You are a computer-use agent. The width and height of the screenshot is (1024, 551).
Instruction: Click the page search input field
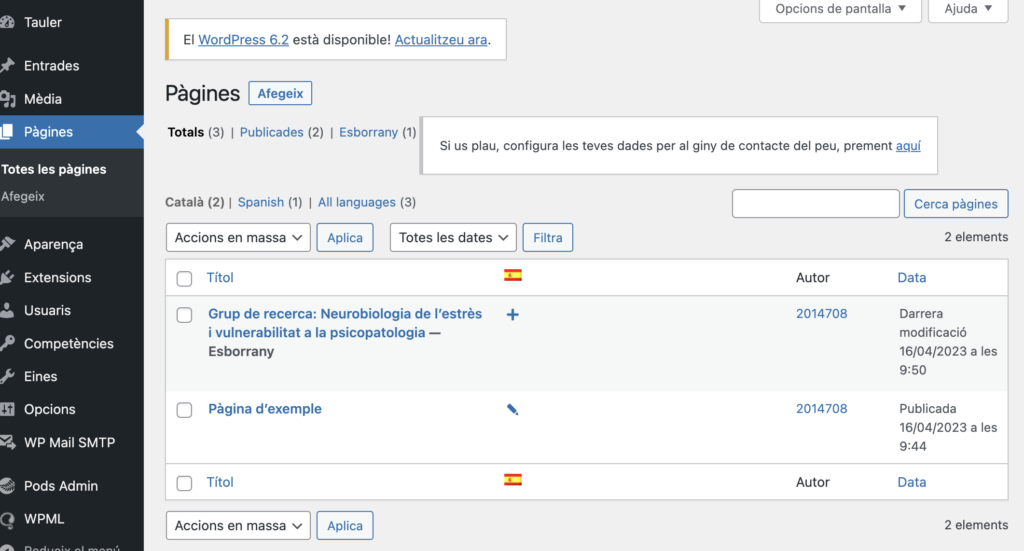click(815, 204)
